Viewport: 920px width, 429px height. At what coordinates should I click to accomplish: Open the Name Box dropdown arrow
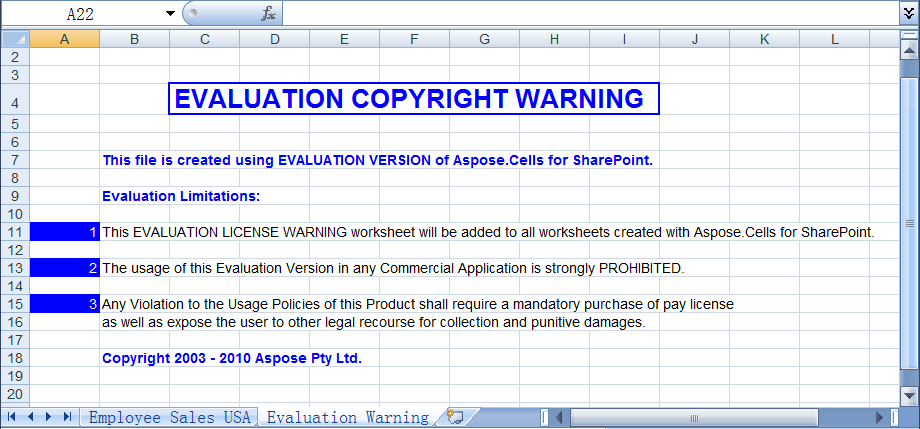click(170, 13)
